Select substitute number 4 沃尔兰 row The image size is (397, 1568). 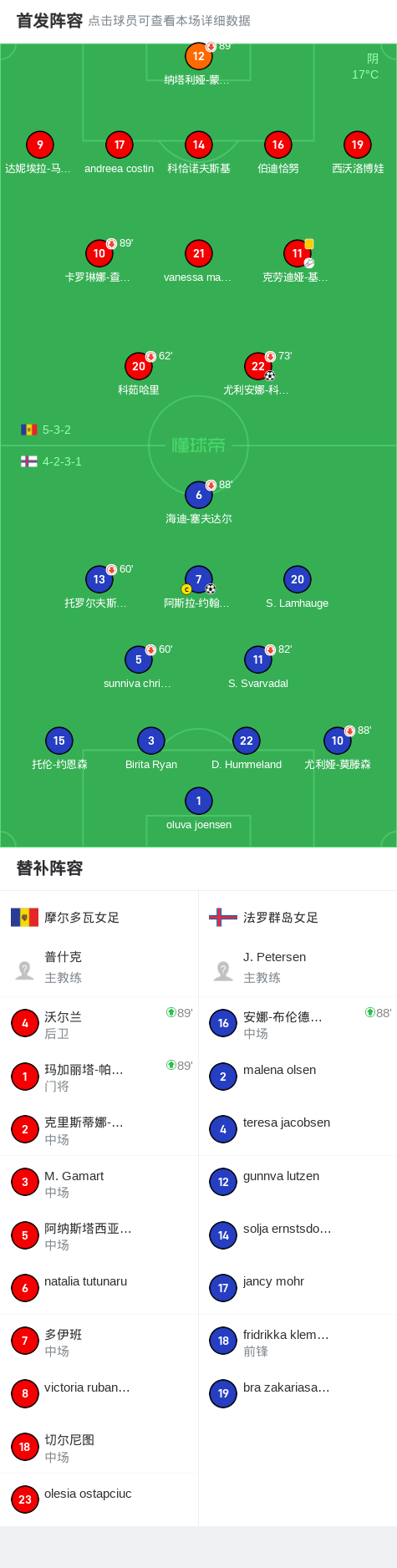coord(99,1024)
